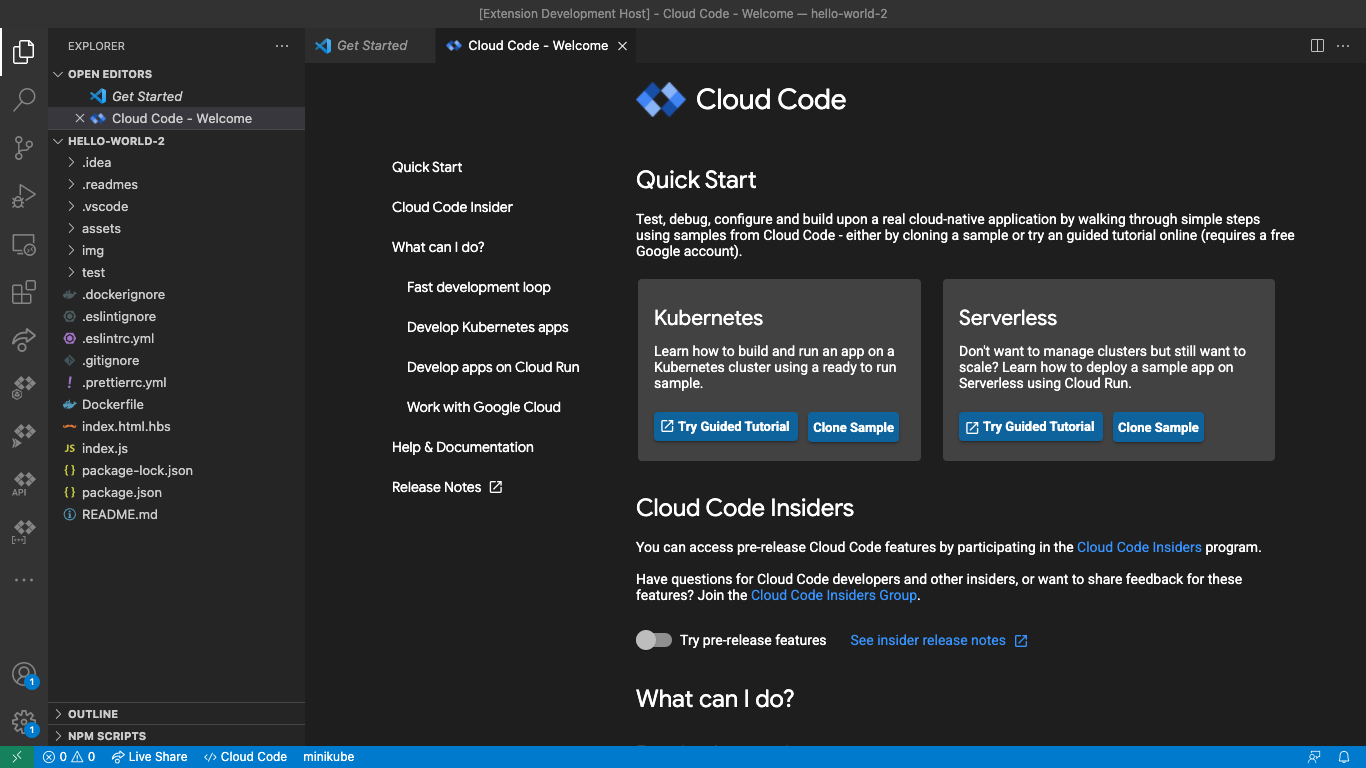The image size is (1366, 768).
Task: Expand the .idea folder
Action: click(176, 162)
